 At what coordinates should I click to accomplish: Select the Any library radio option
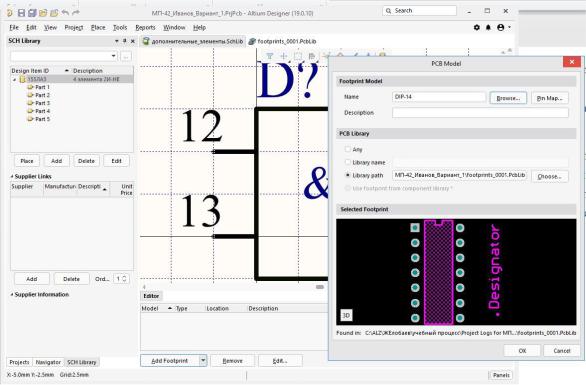(348, 149)
